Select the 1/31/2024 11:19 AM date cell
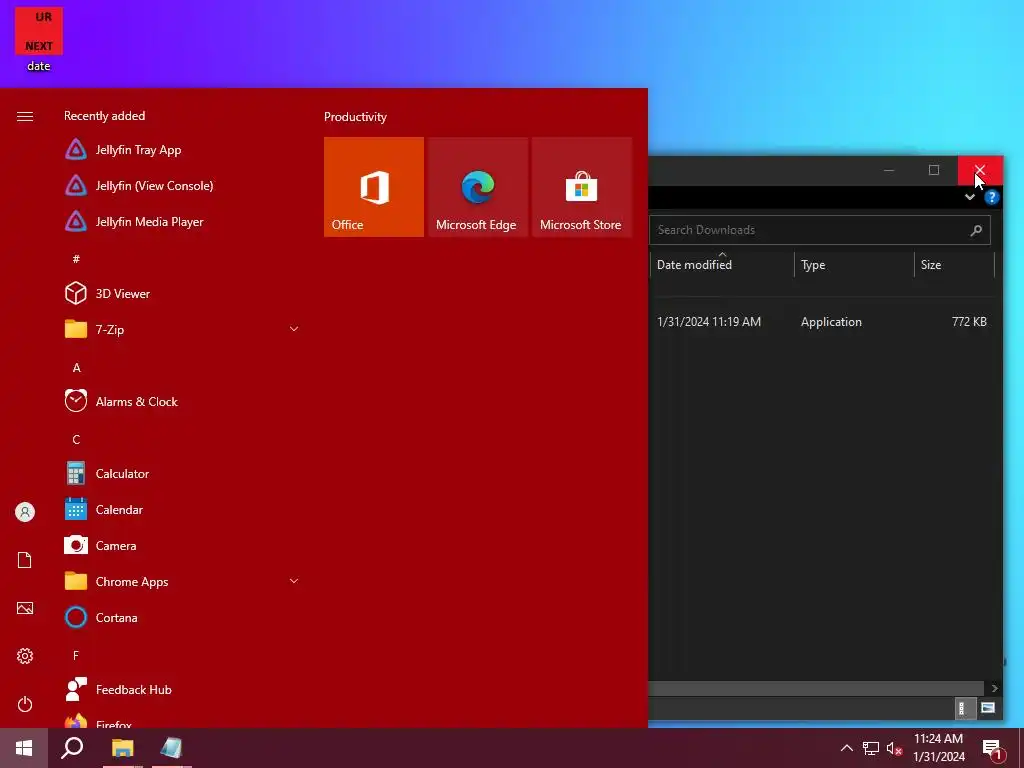 pos(709,321)
